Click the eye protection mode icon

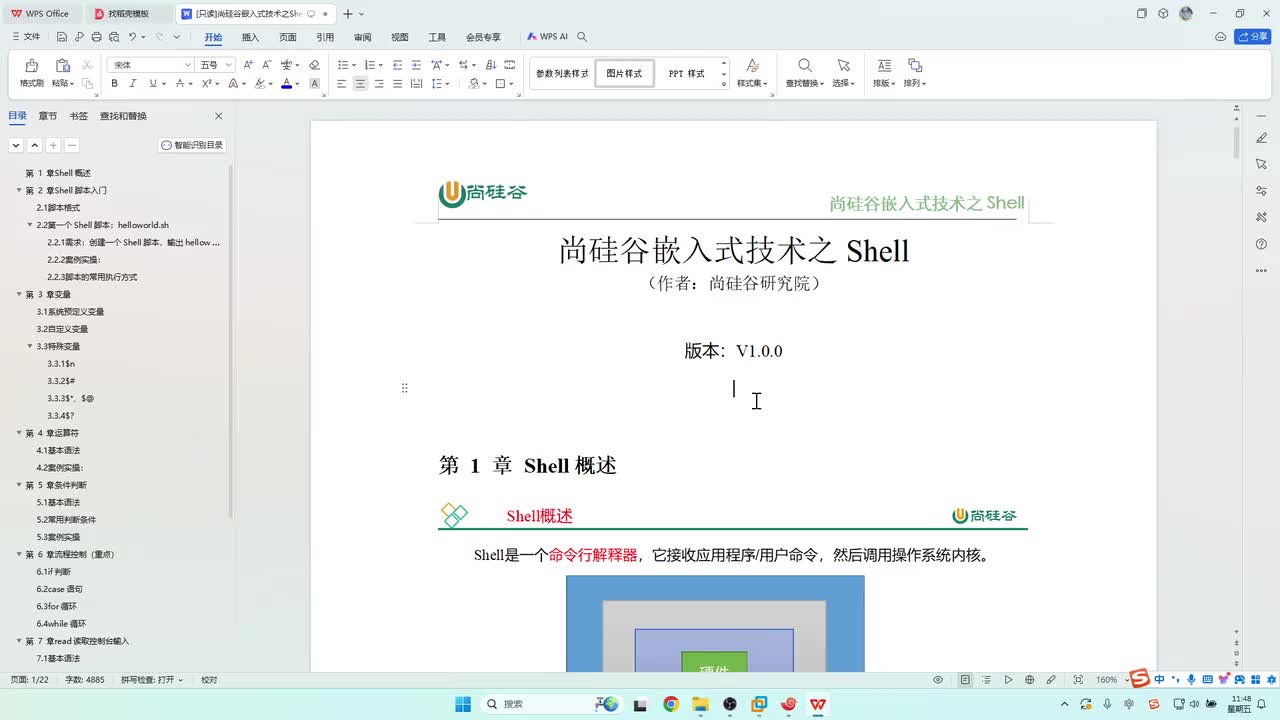coord(938,680)
